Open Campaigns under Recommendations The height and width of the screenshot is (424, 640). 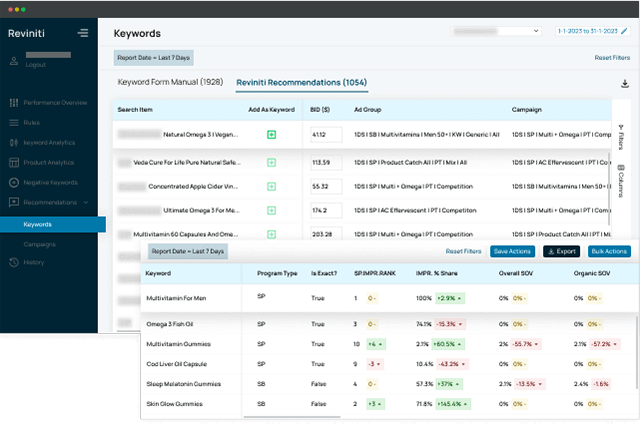40,244
